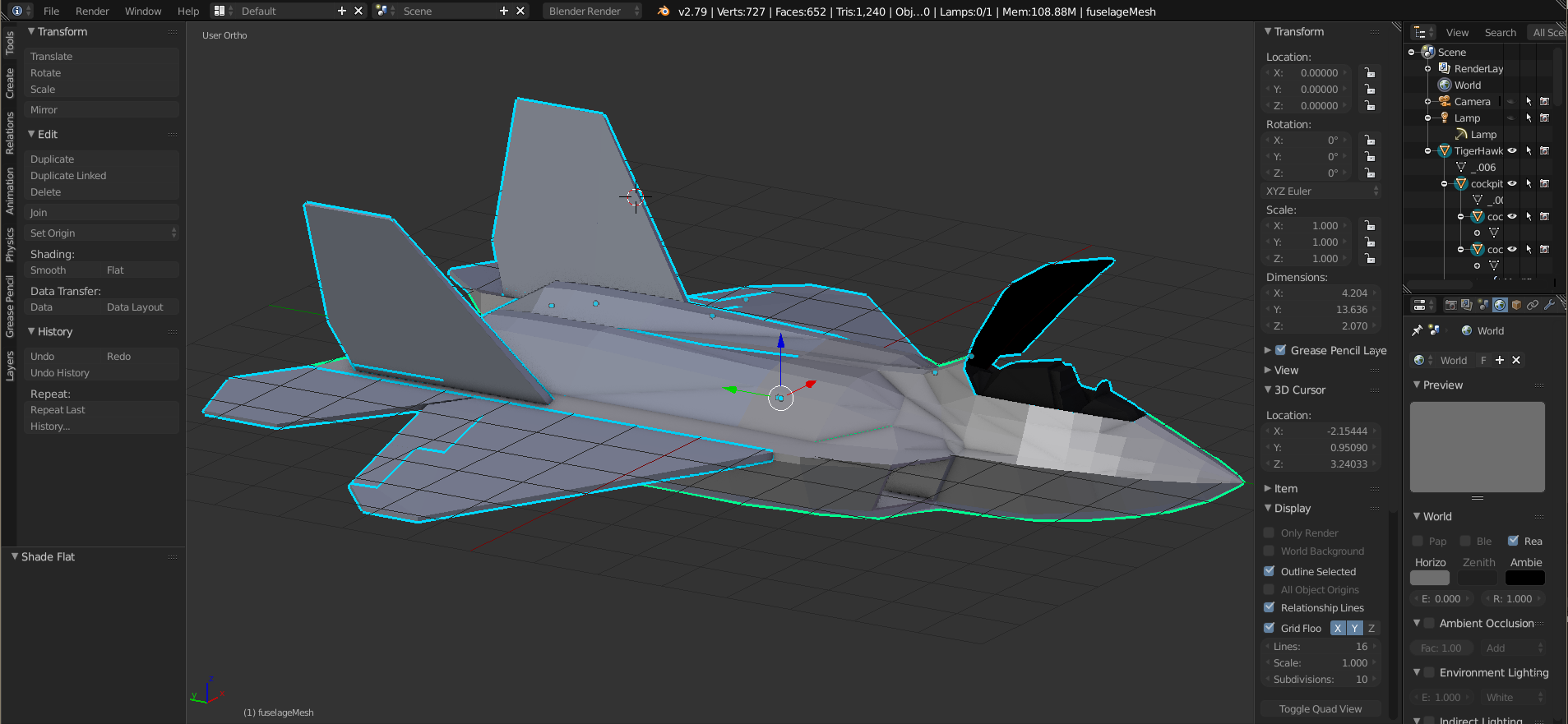
Task: Click the Mirror button
Action: coord(102,110)
